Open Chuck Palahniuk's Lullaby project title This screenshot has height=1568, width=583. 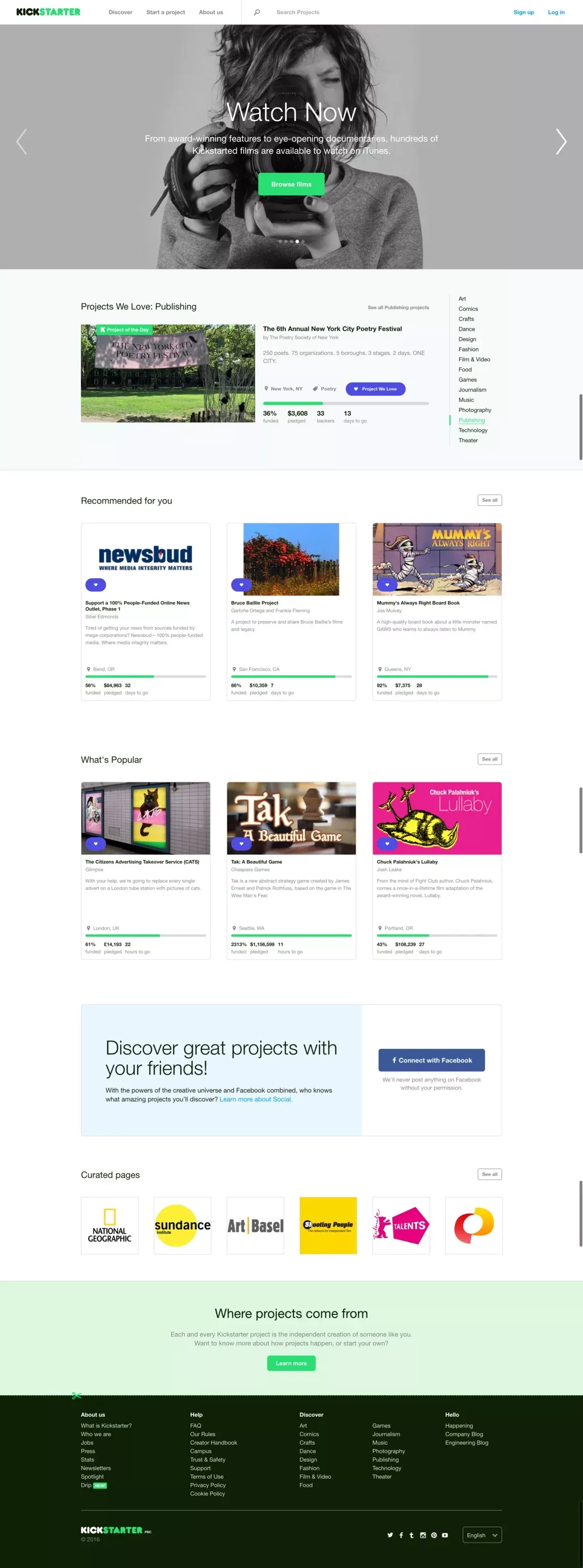click(x=407, y=862)
